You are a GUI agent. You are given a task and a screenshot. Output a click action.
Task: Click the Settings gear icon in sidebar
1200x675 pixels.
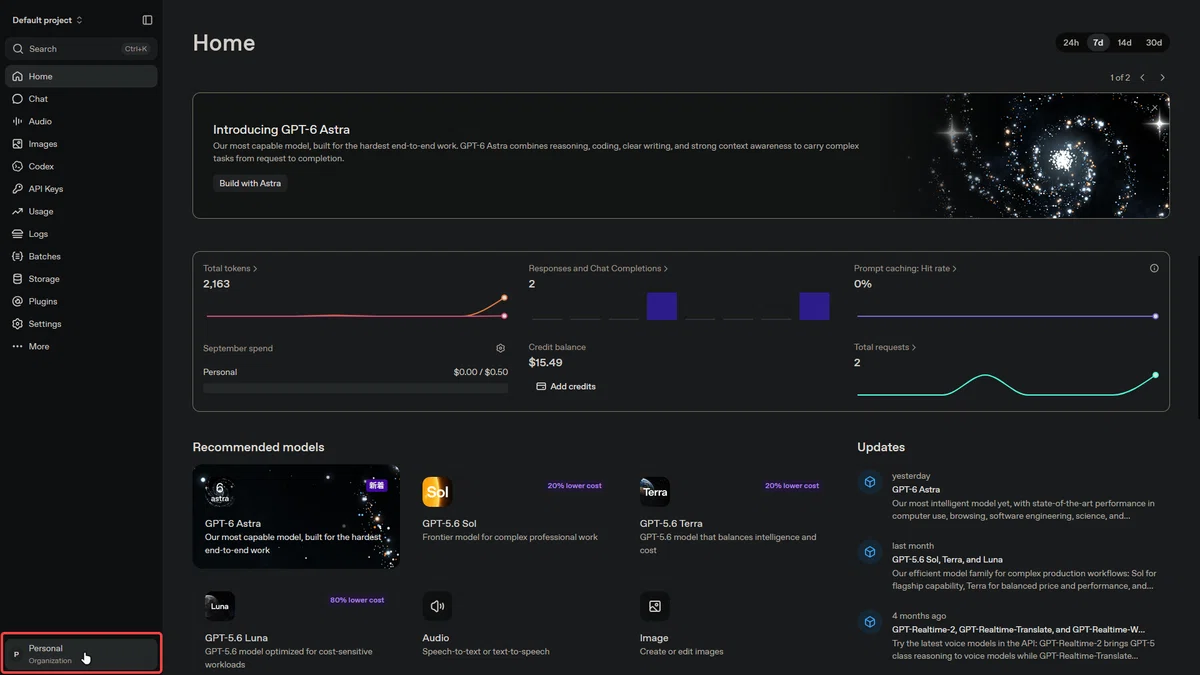17,324
